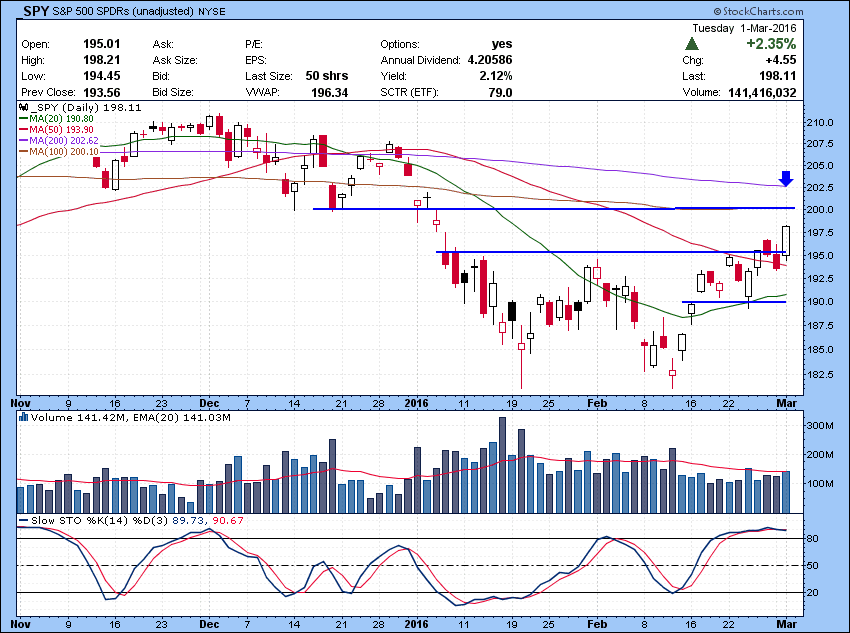850x633 pixels.
Task: Click the bar-chart icon beside the Volume legend
Action: coord(23,417)
